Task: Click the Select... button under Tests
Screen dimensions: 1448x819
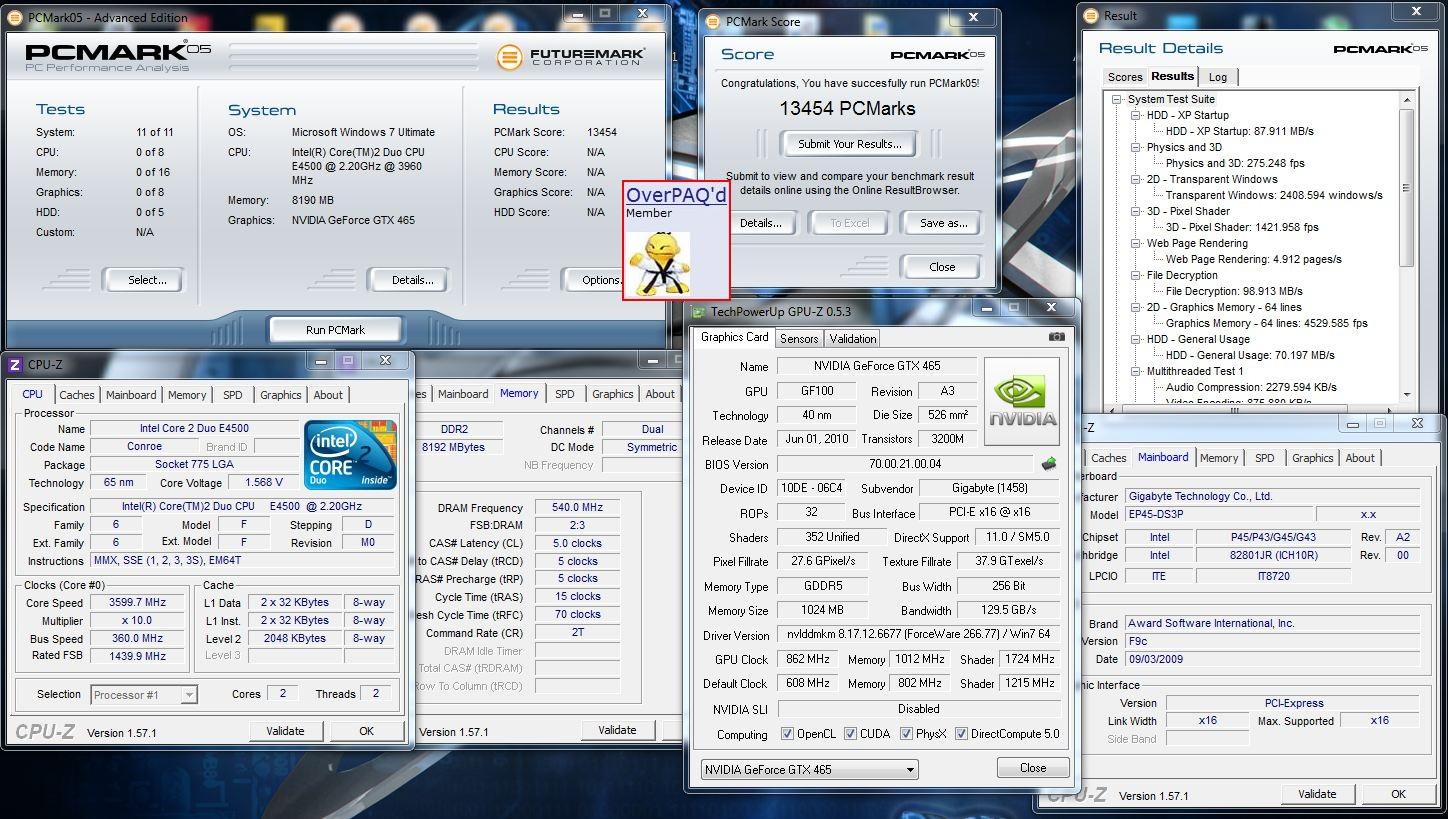Action: (x=147, y=280)
